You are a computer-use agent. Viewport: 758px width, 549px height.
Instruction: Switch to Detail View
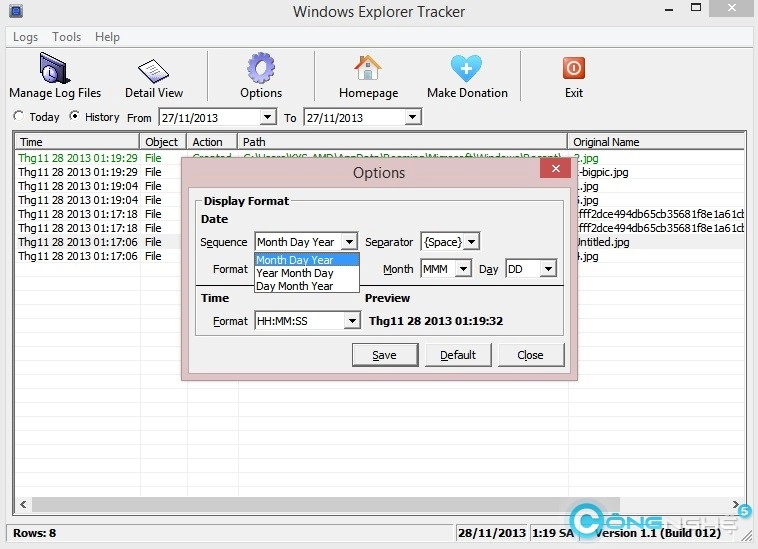[x=154, y=79]
